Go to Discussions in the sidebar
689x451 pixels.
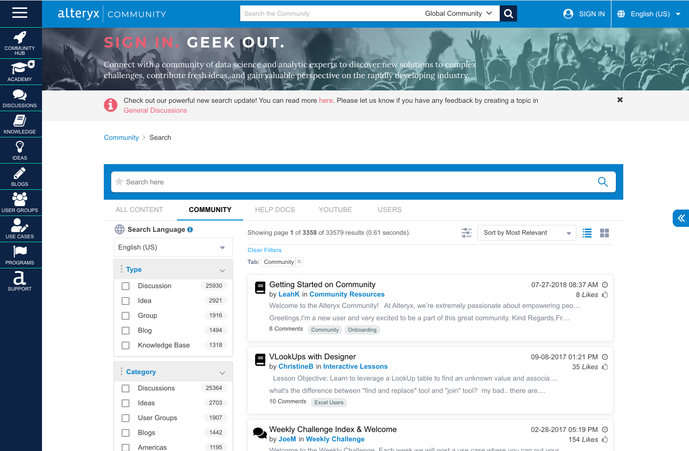[x=20, y=98]
